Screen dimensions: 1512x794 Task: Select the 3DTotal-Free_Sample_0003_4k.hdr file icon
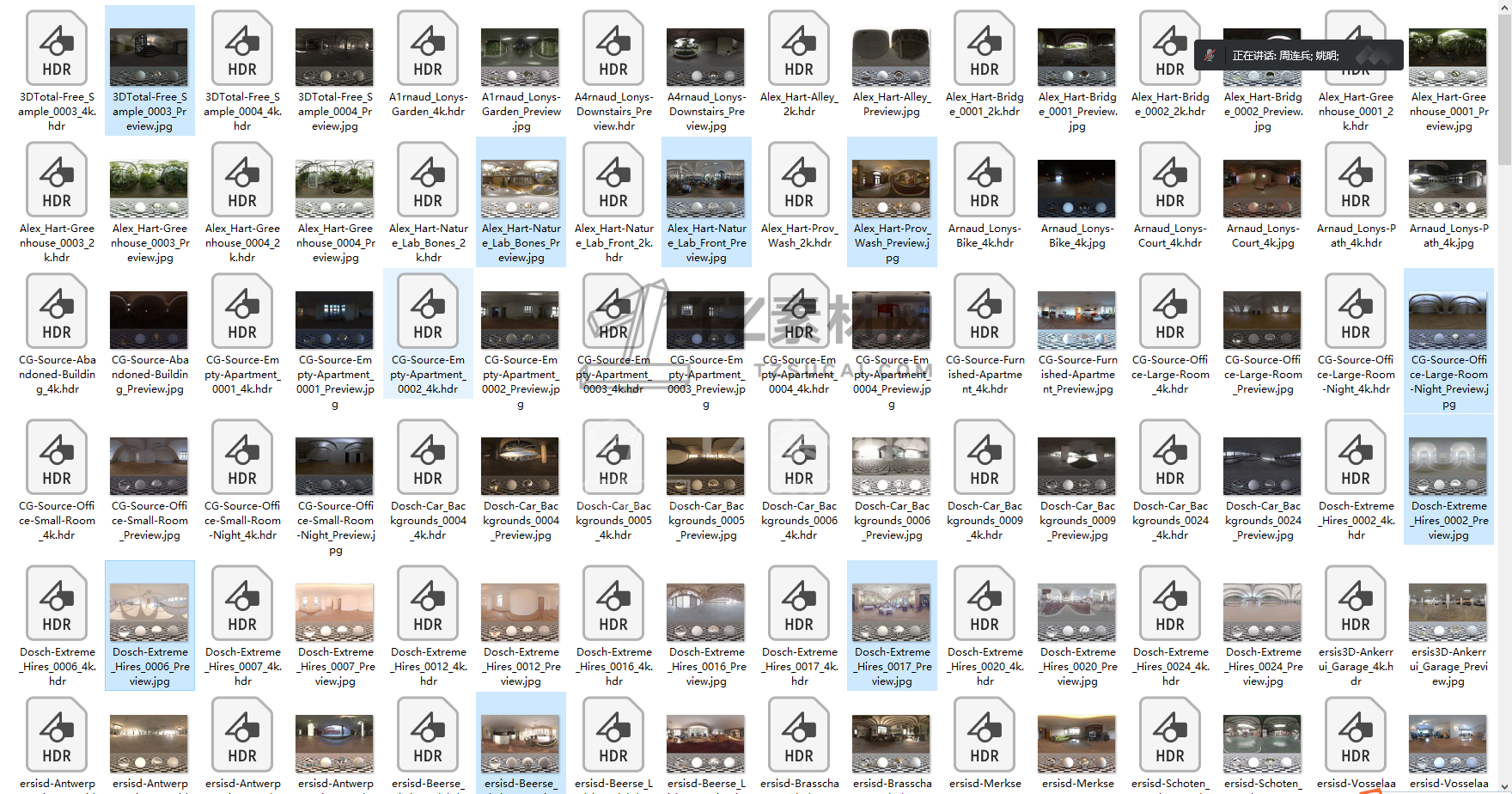[x=57, y=48]
